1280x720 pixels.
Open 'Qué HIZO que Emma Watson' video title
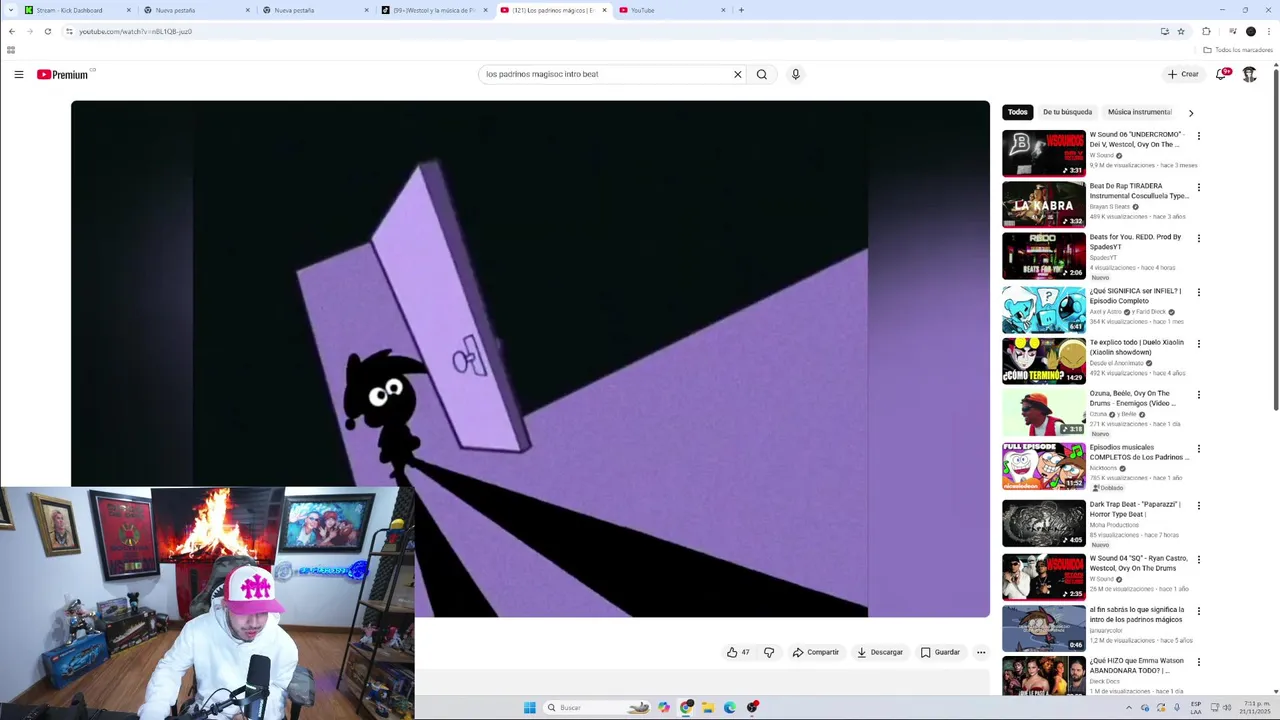coord(1137,665)
